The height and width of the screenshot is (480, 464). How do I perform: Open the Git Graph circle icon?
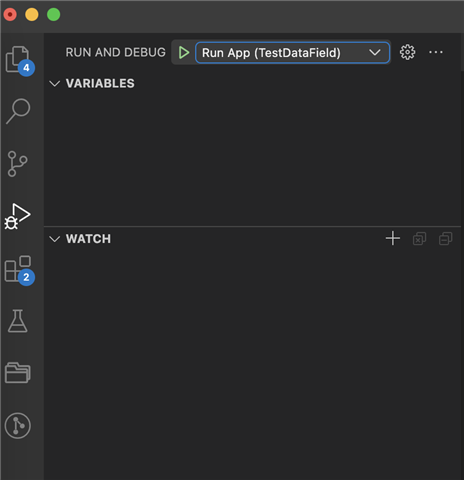pos(18,425)
